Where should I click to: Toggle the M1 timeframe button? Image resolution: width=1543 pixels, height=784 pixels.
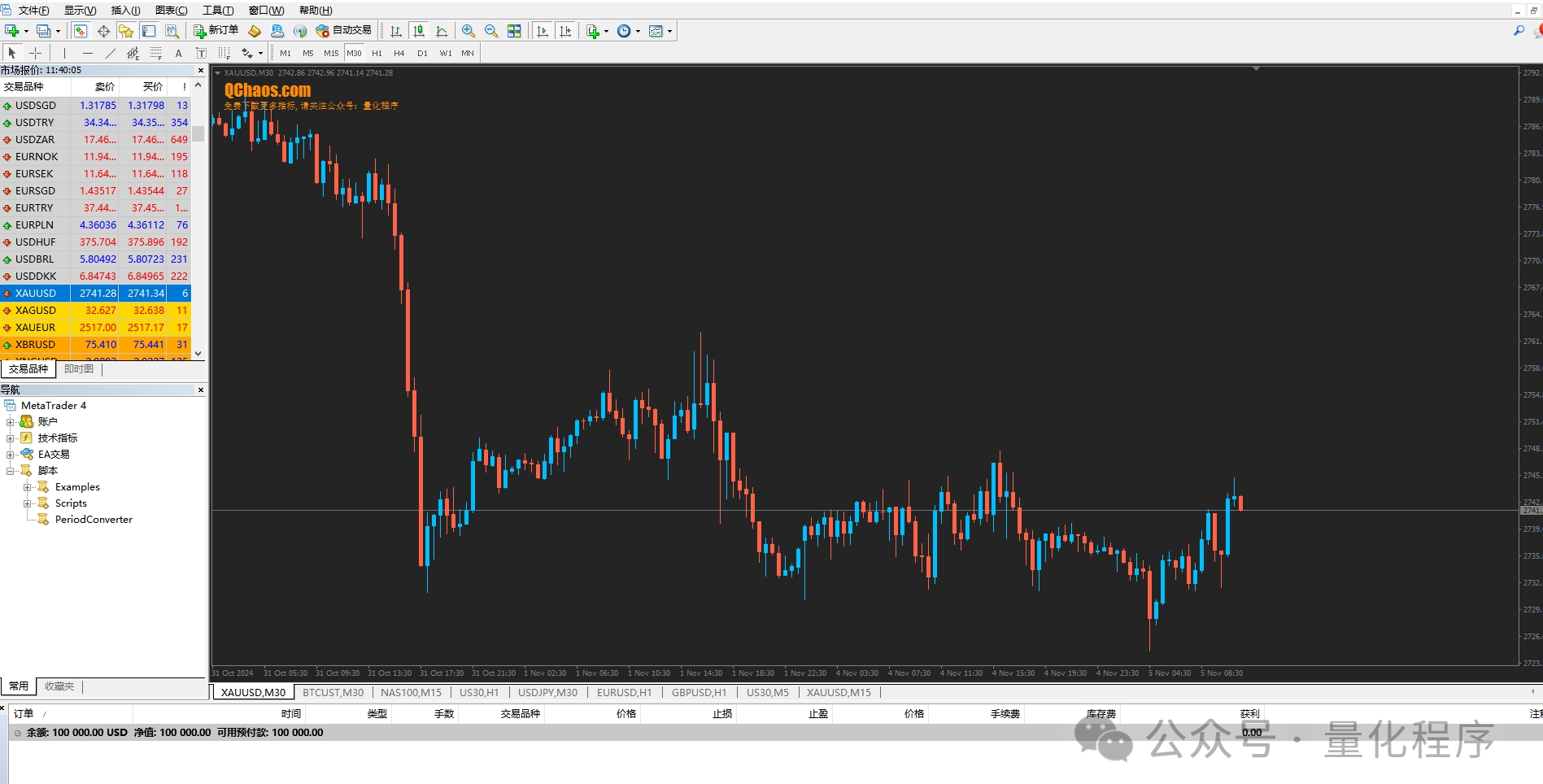click(285, 53)
